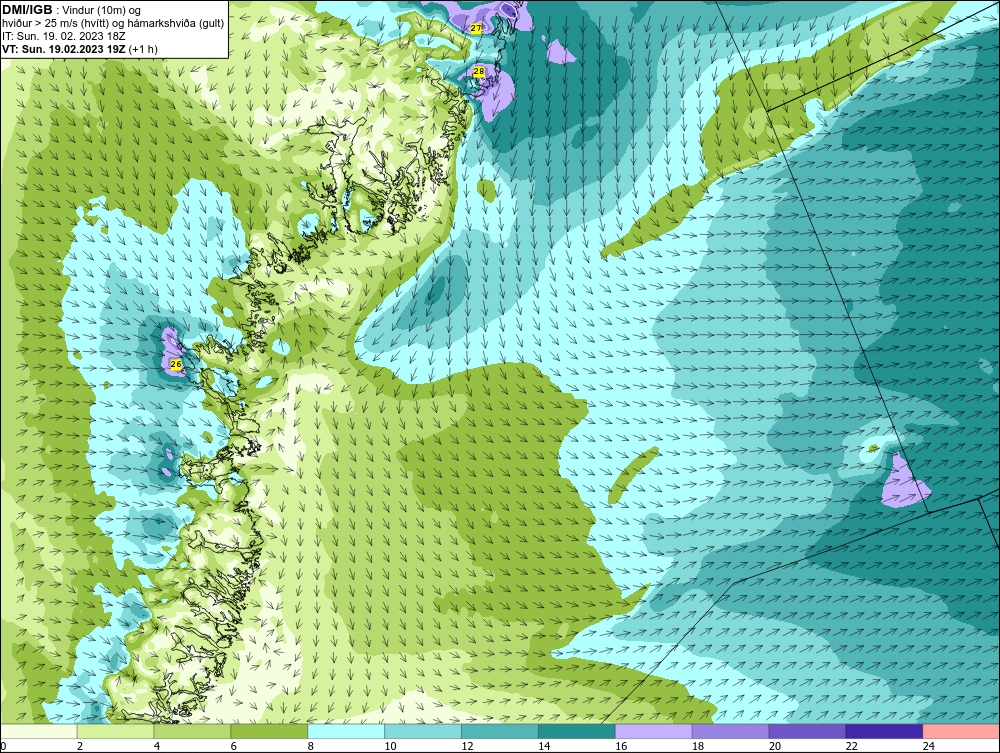Click the "DMI/IGB" title text
The height and width of the screenshot is (753, 1000).
click(x=27, y=10)
